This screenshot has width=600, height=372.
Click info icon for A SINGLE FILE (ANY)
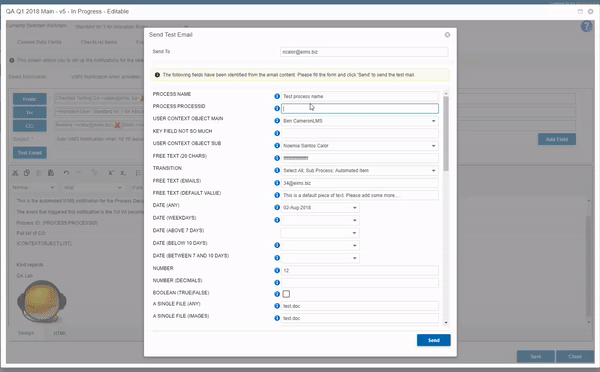coord(277,306)
